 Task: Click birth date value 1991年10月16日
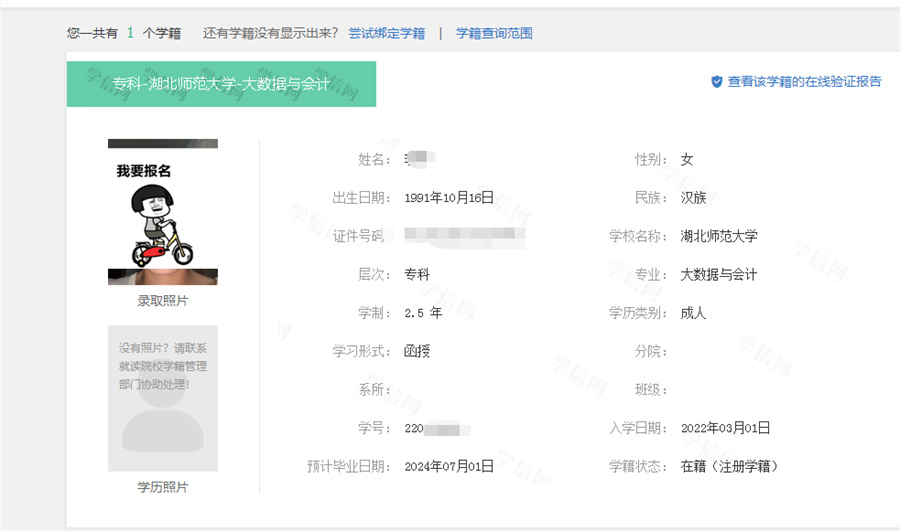(x=449, y=198)
